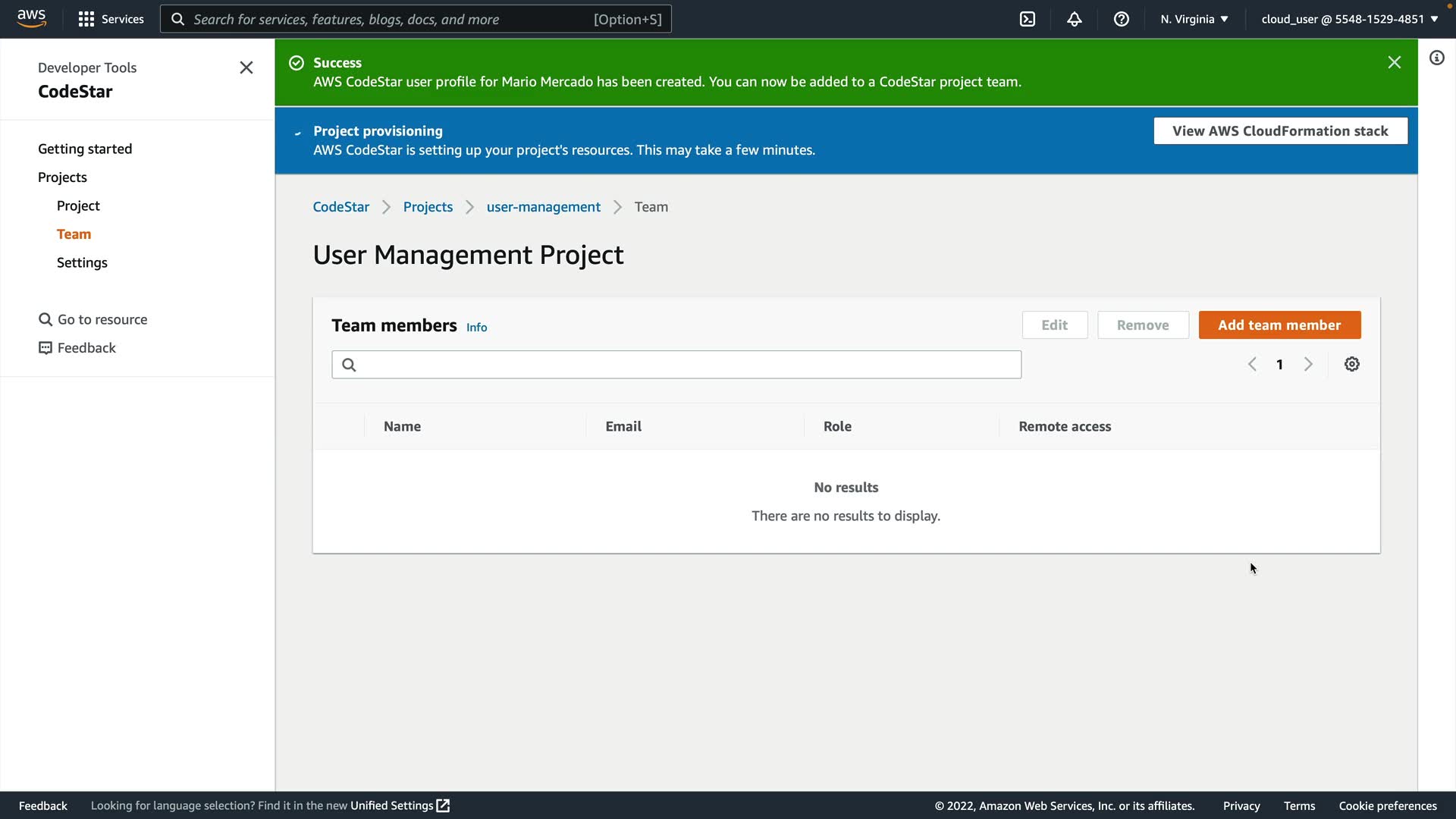Expand the N. Virginia region dropdown
Screen dimensions: 1456x819
click(1194, 19)
